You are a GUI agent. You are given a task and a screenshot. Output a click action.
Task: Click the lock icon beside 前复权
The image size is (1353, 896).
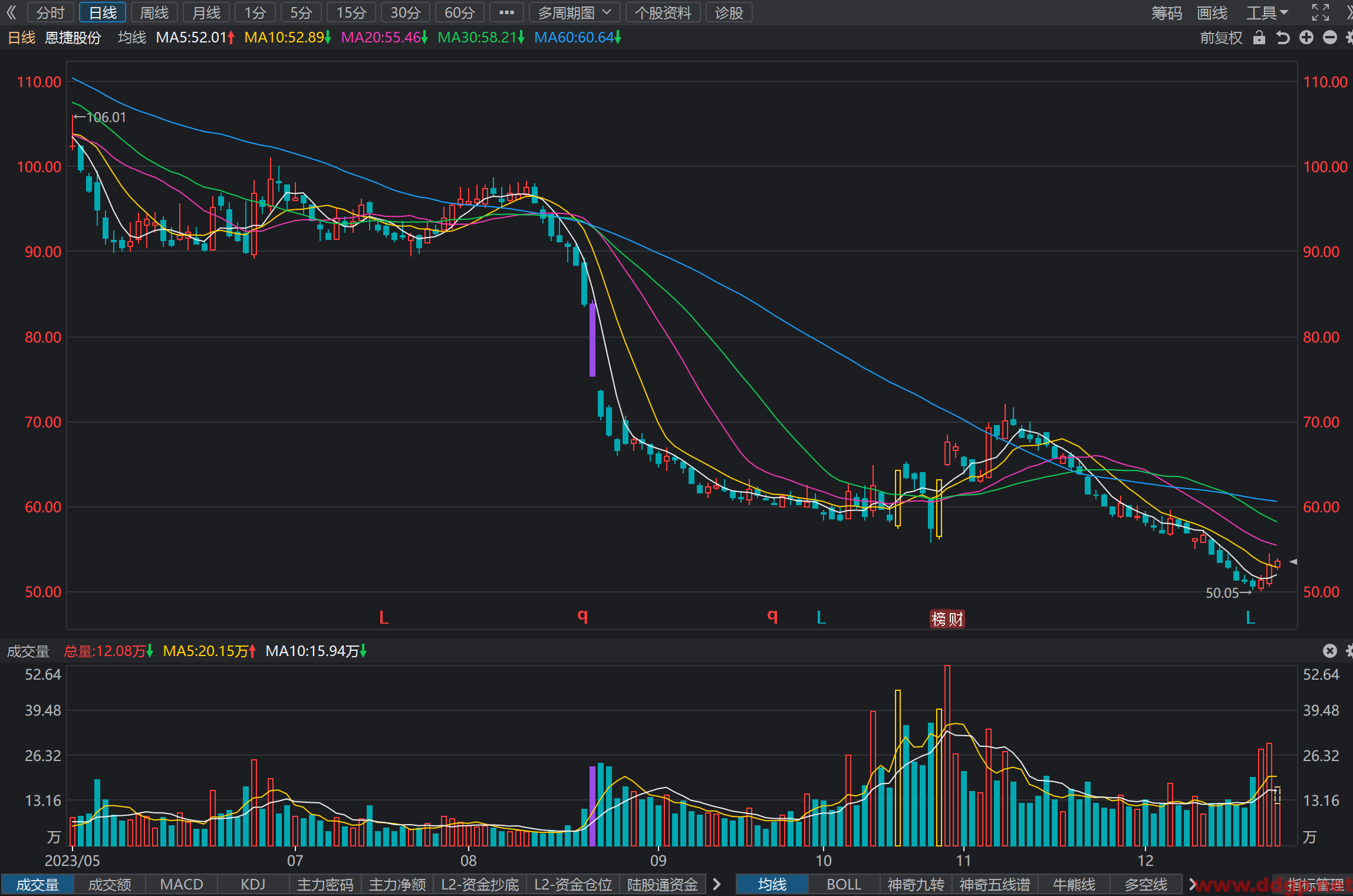click(x=1259, y=38)
